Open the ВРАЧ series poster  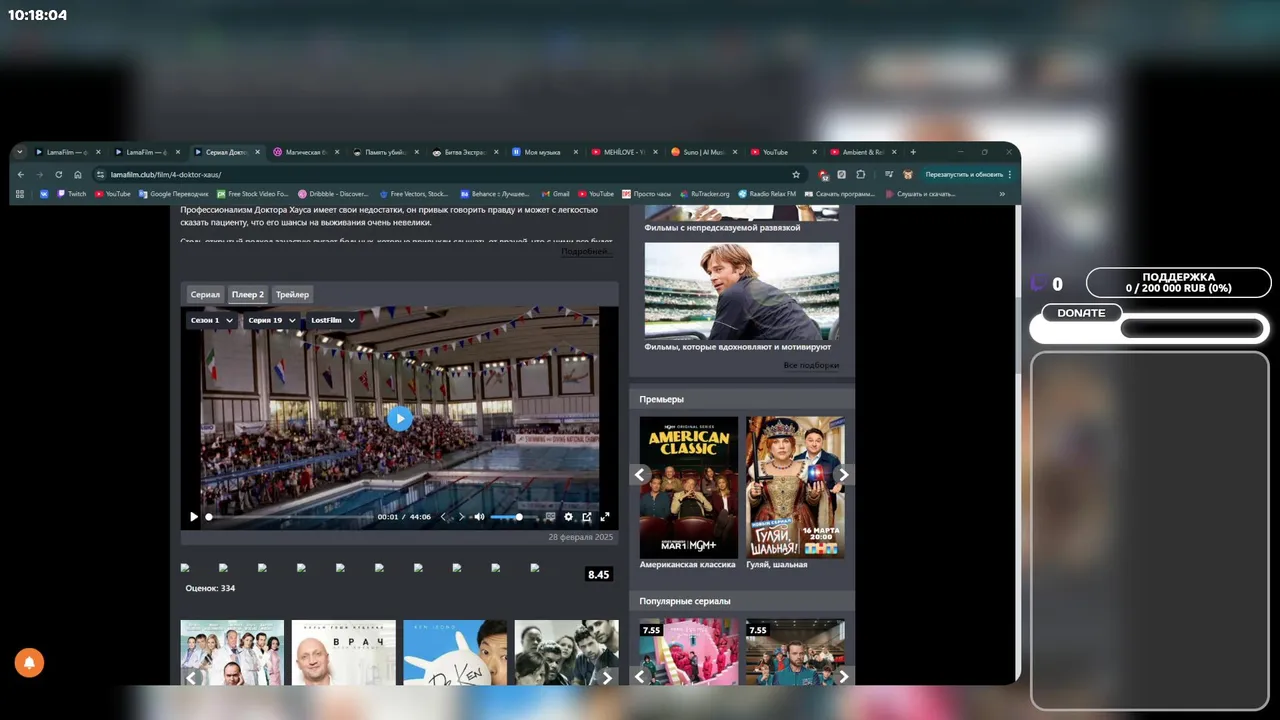344,653
